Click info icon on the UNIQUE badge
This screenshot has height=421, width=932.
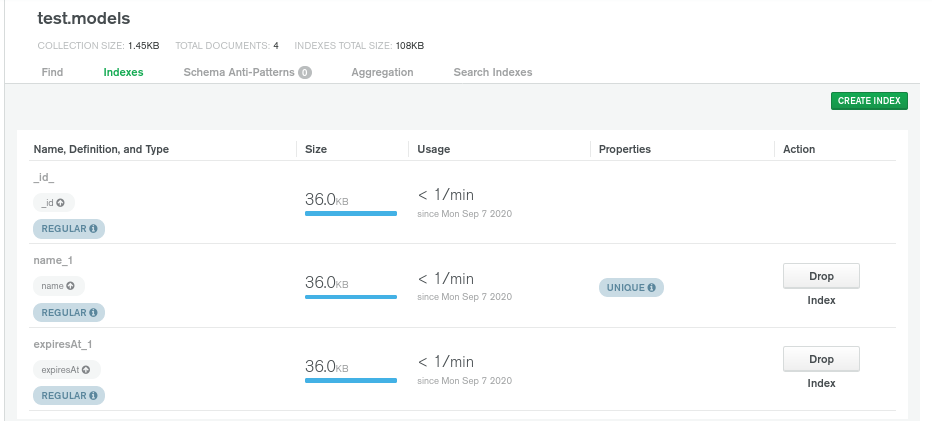[652, 288]
